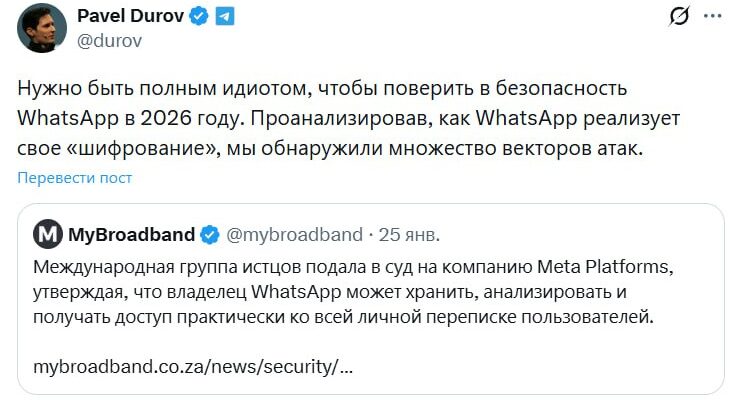Open the quoted post about Meta Platforms
The width and height of the screenshot is (743, 400).
click(x=371, y=299)
